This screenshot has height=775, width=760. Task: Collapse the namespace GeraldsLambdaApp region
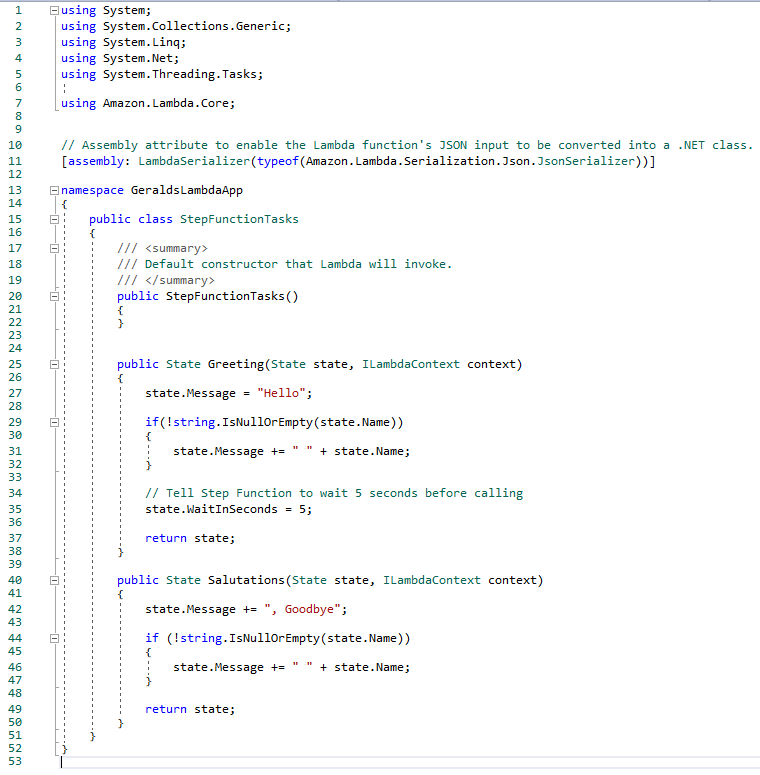click(x=54, y=190)
